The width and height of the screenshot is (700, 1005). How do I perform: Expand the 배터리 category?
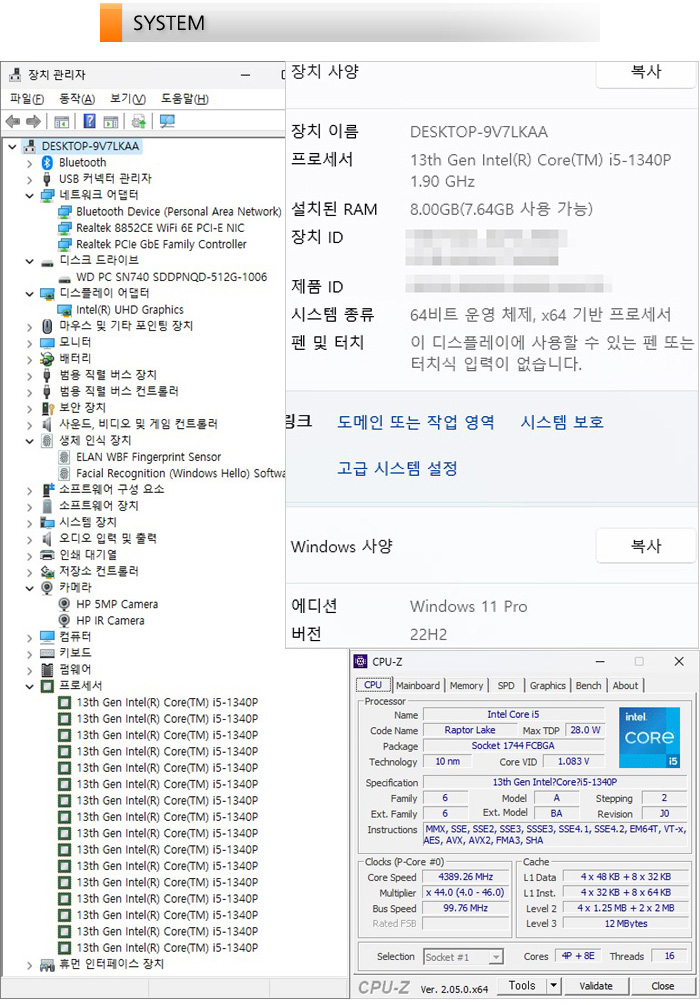[29, 359]
